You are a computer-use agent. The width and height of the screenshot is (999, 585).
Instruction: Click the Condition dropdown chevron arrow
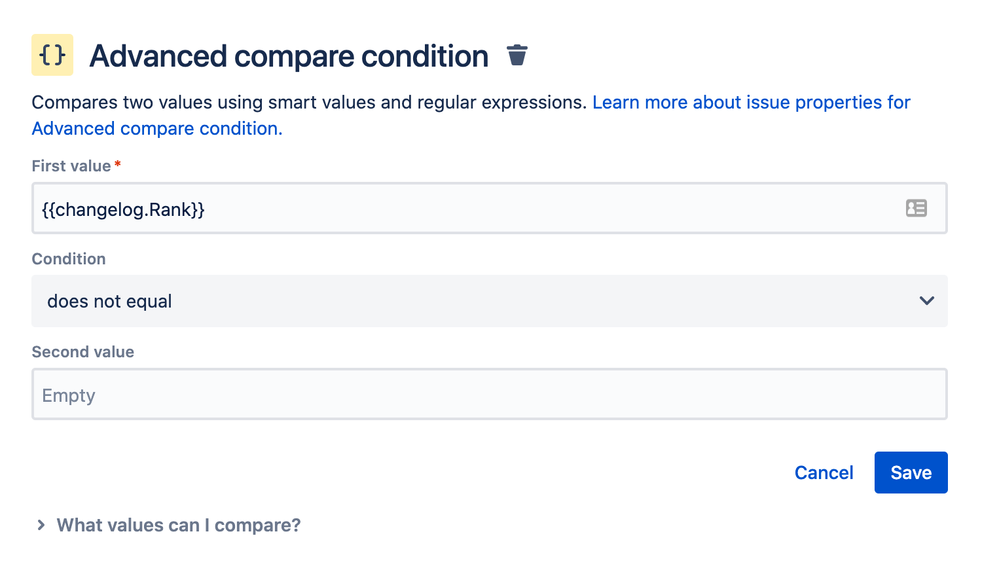click(x=927, y=301)
